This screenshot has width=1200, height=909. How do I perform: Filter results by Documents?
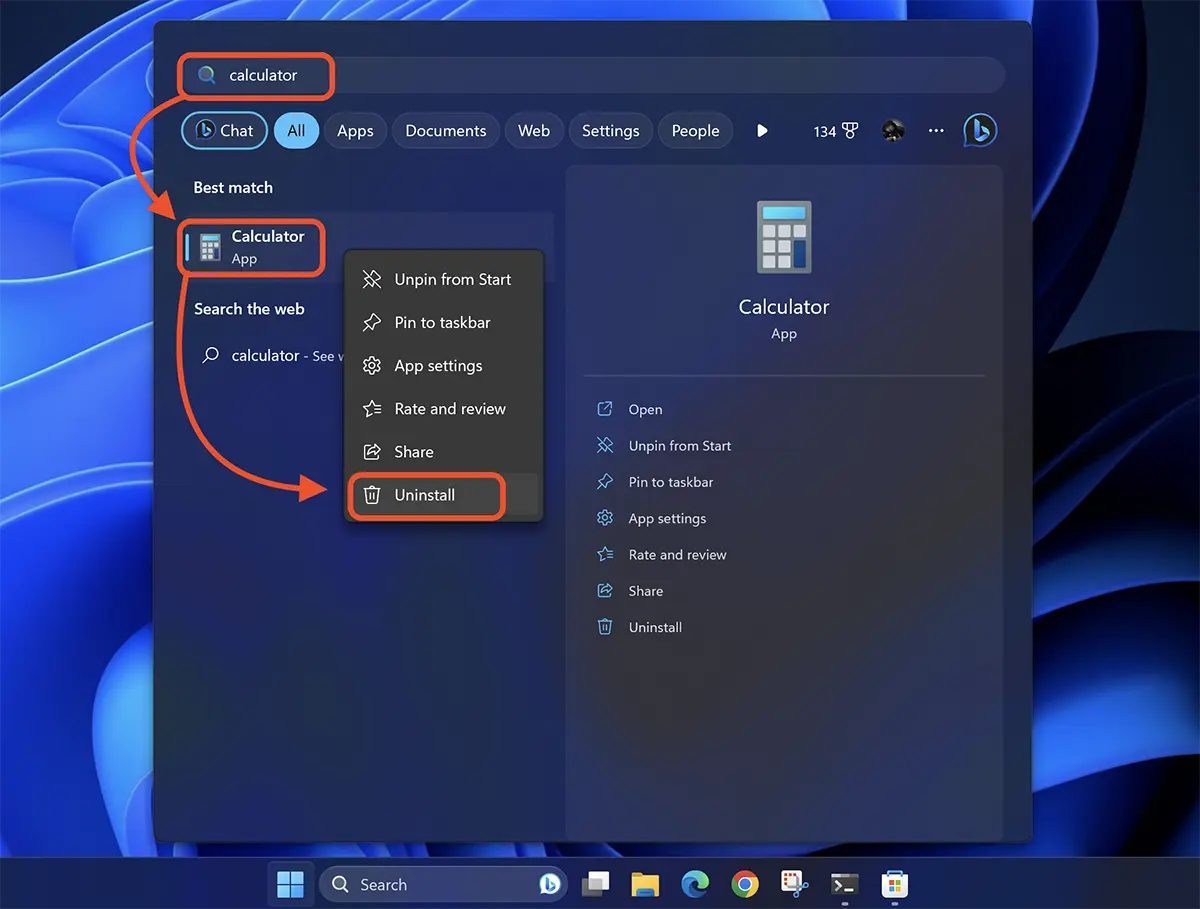[446, 130]
